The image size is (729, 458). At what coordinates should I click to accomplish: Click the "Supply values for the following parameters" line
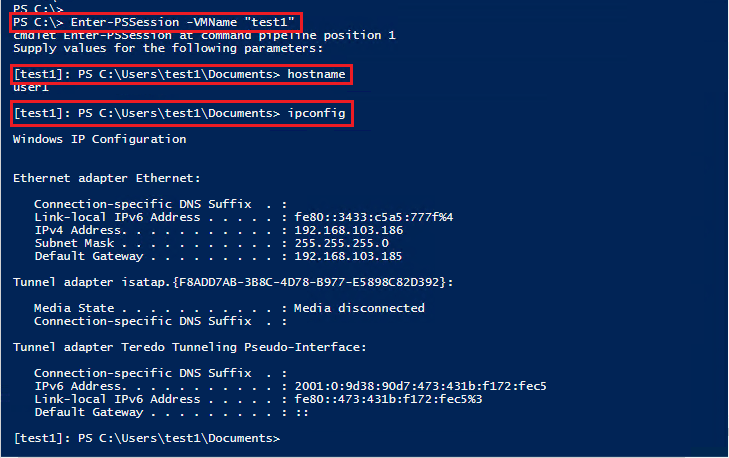pyautogui.click(x=168, y=48)
